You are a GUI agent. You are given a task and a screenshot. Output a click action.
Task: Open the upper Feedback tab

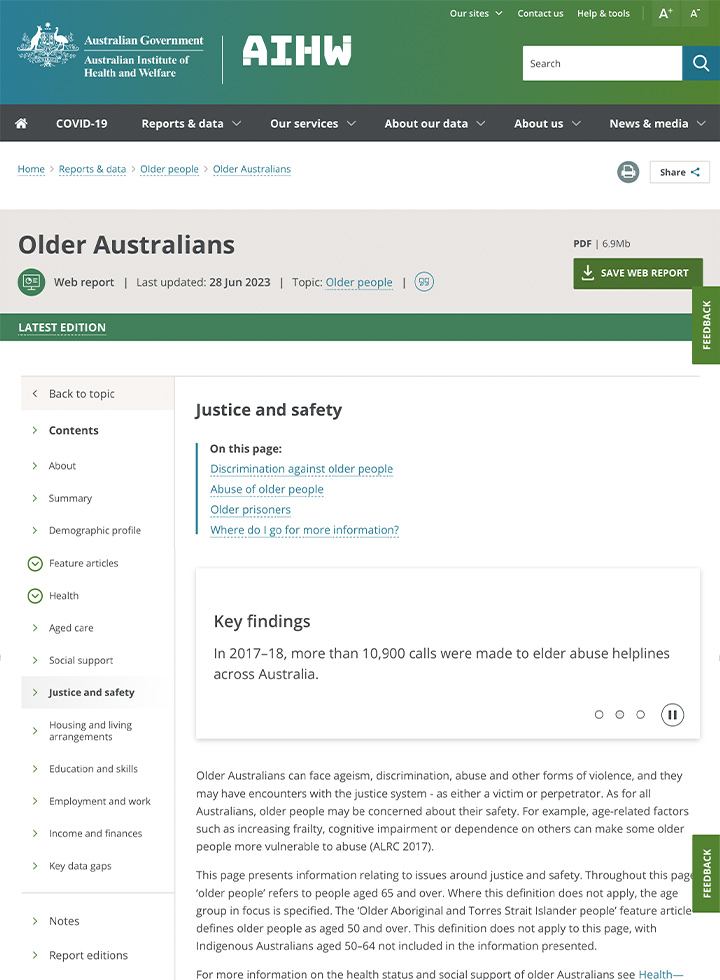point(706,325)
